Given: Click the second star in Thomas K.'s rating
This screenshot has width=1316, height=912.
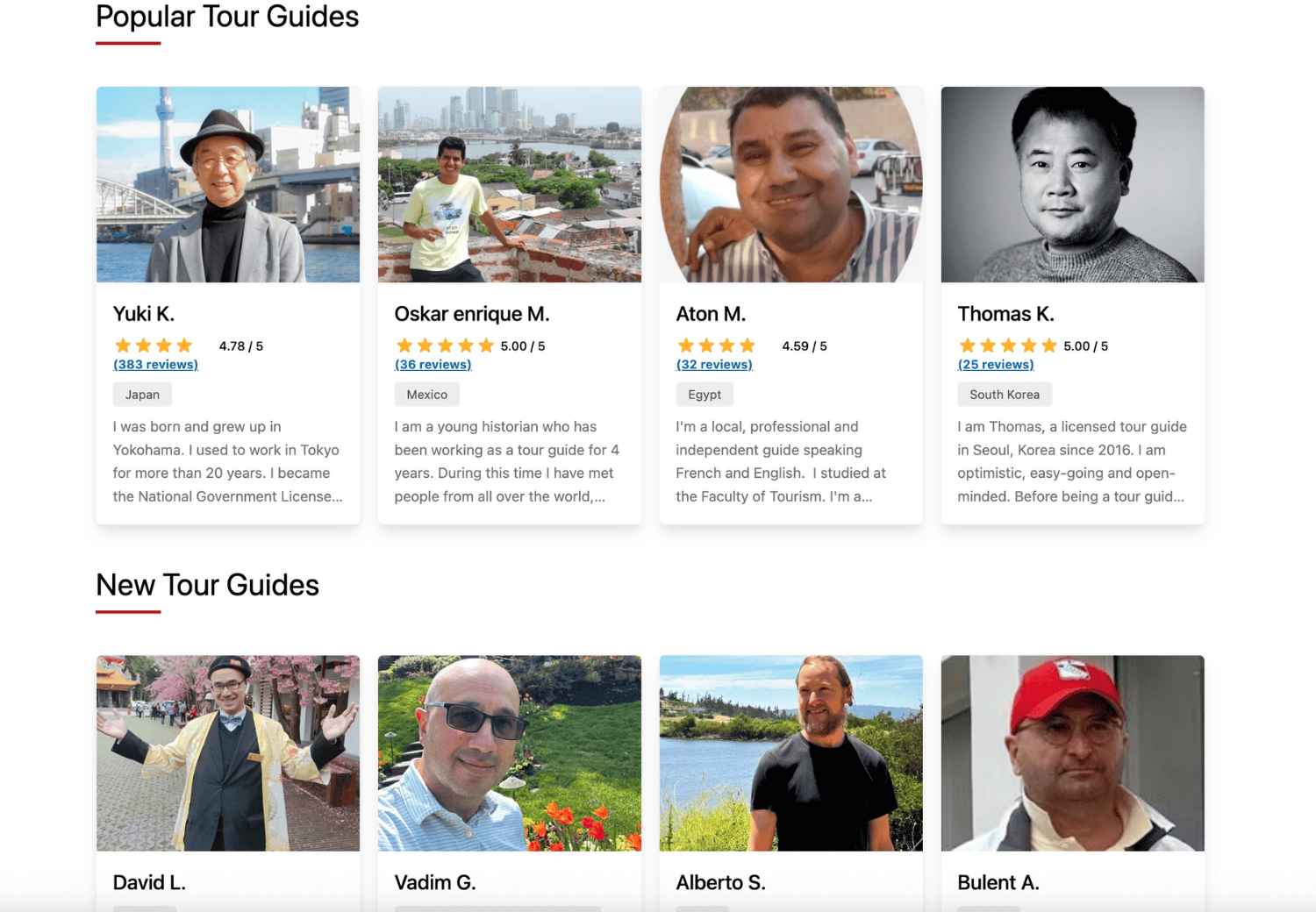Looking at the screenshot, I should [x=988, y=346].
